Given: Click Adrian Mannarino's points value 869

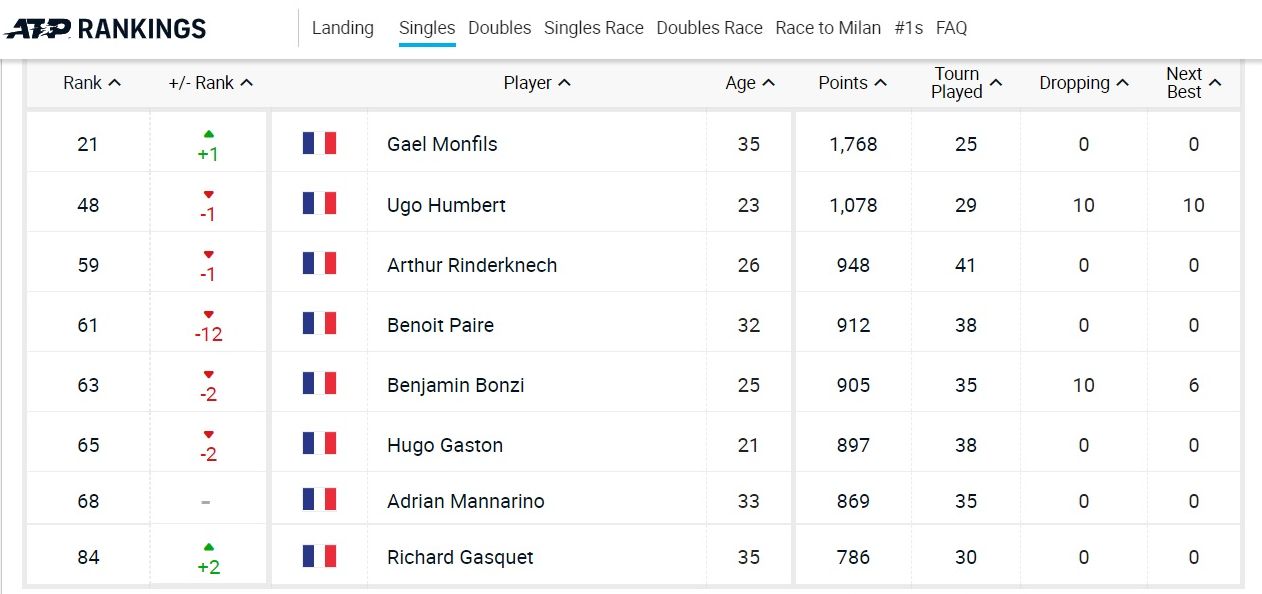Looking at the screenshot, I should (853, 501).
